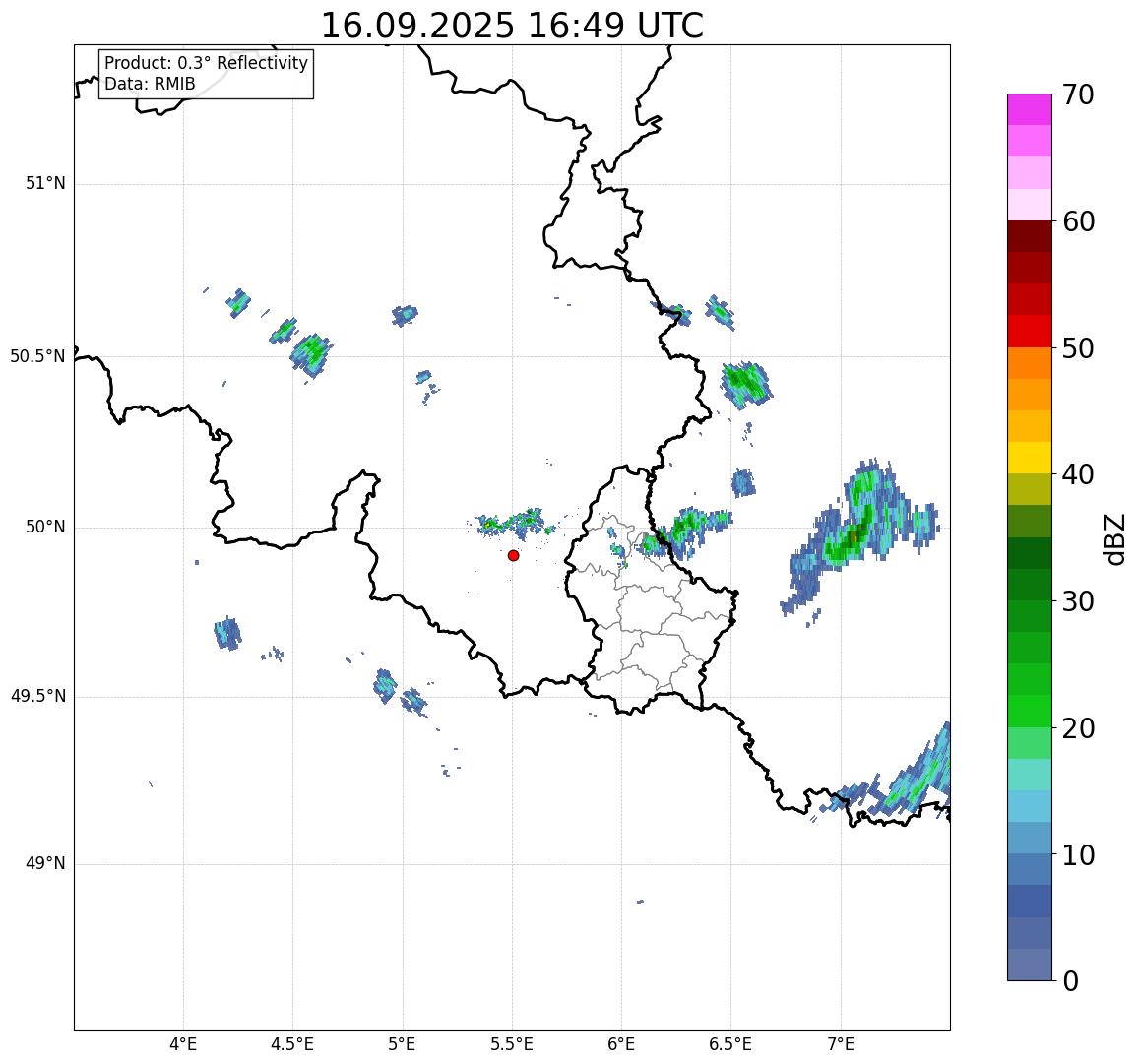Image resolution: width=1139 pixels, height=1064 pixels.
Task: Click the red station marker dot
Action: (514, 555)
